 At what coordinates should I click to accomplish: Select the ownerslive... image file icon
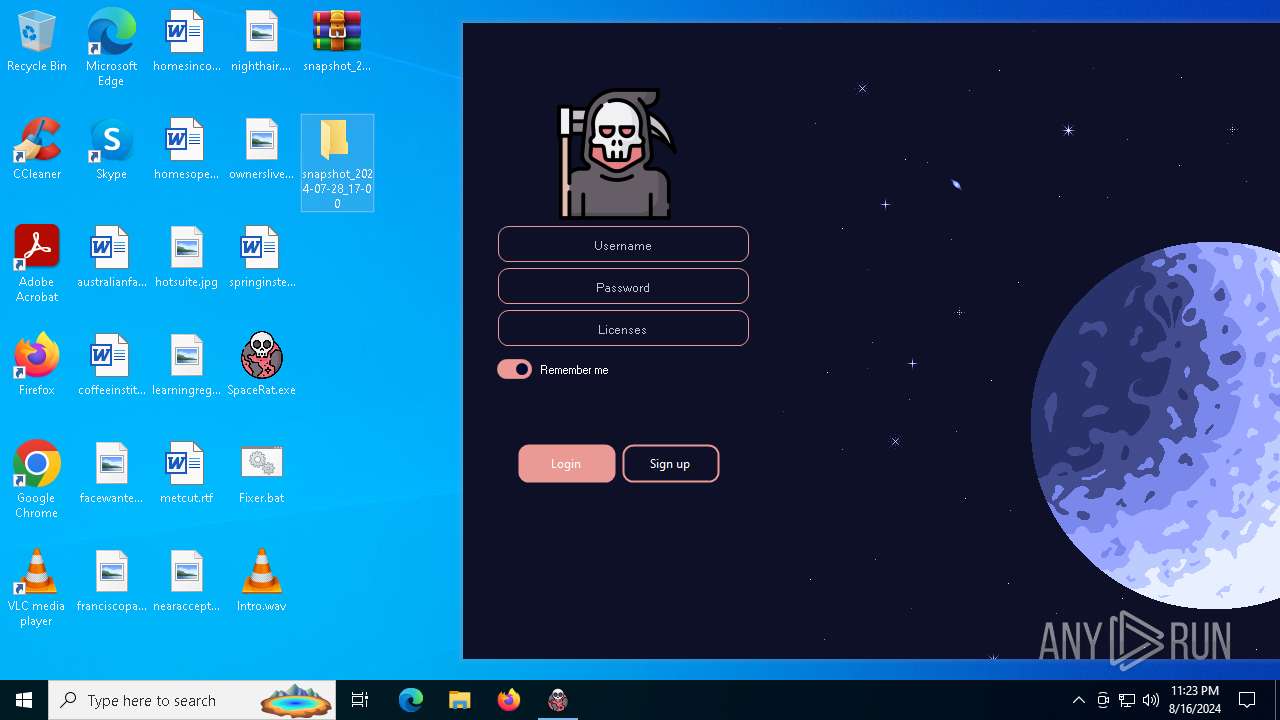[261, 150]
